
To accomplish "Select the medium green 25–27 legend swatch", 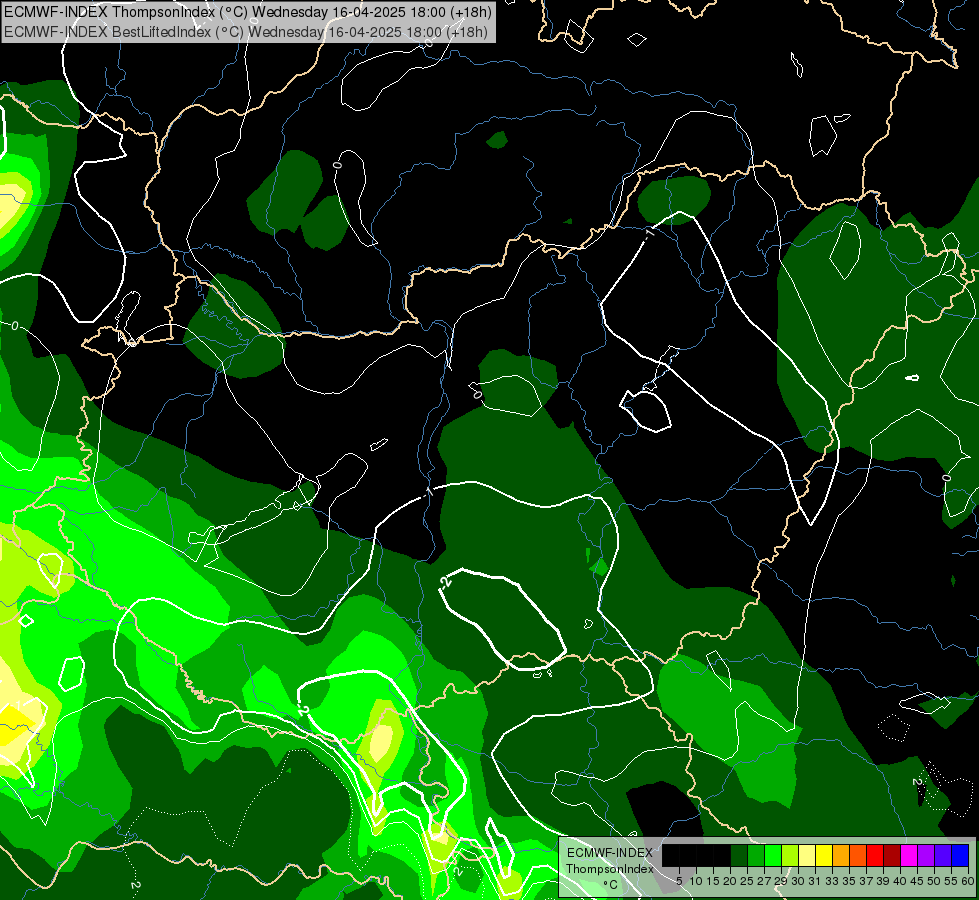I will 756,855.
